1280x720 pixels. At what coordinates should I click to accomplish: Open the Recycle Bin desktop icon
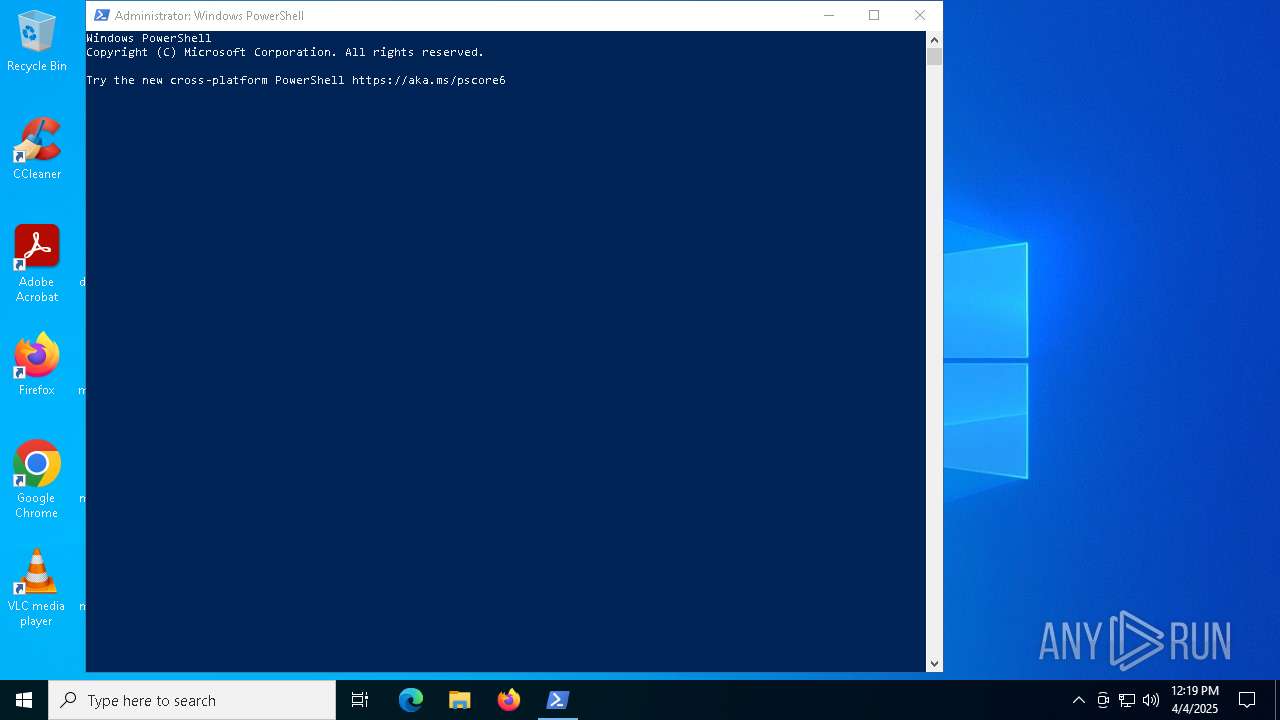click(x=37, y=42)
